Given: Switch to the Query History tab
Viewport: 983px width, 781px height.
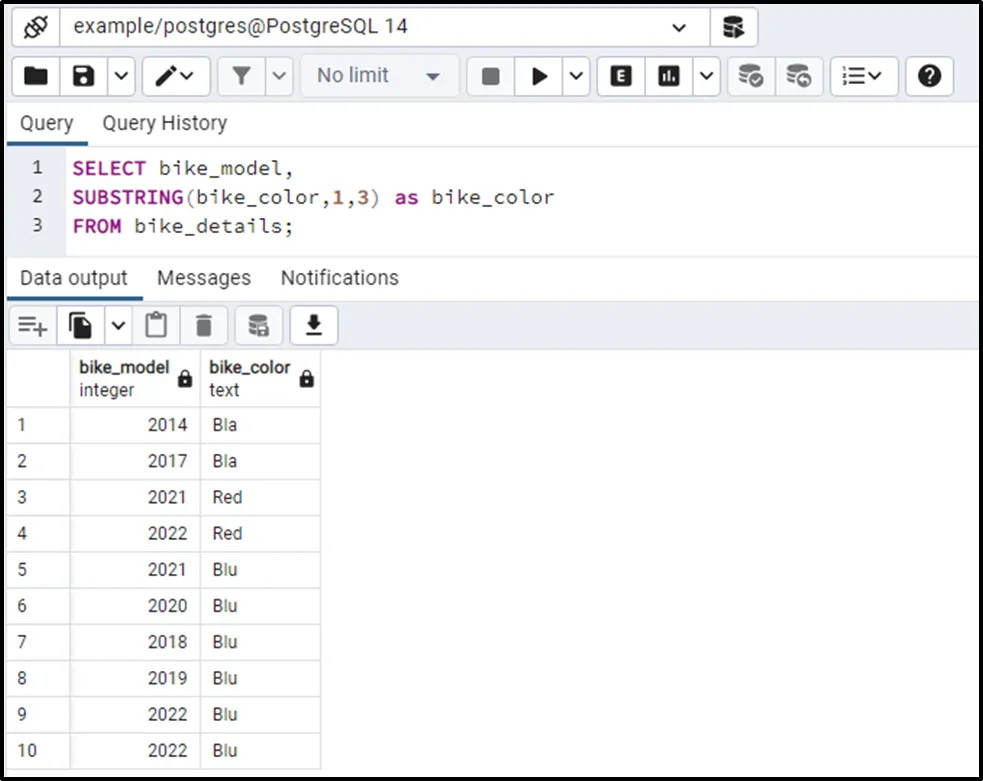Looking at the screenshot, I should 164,123.
